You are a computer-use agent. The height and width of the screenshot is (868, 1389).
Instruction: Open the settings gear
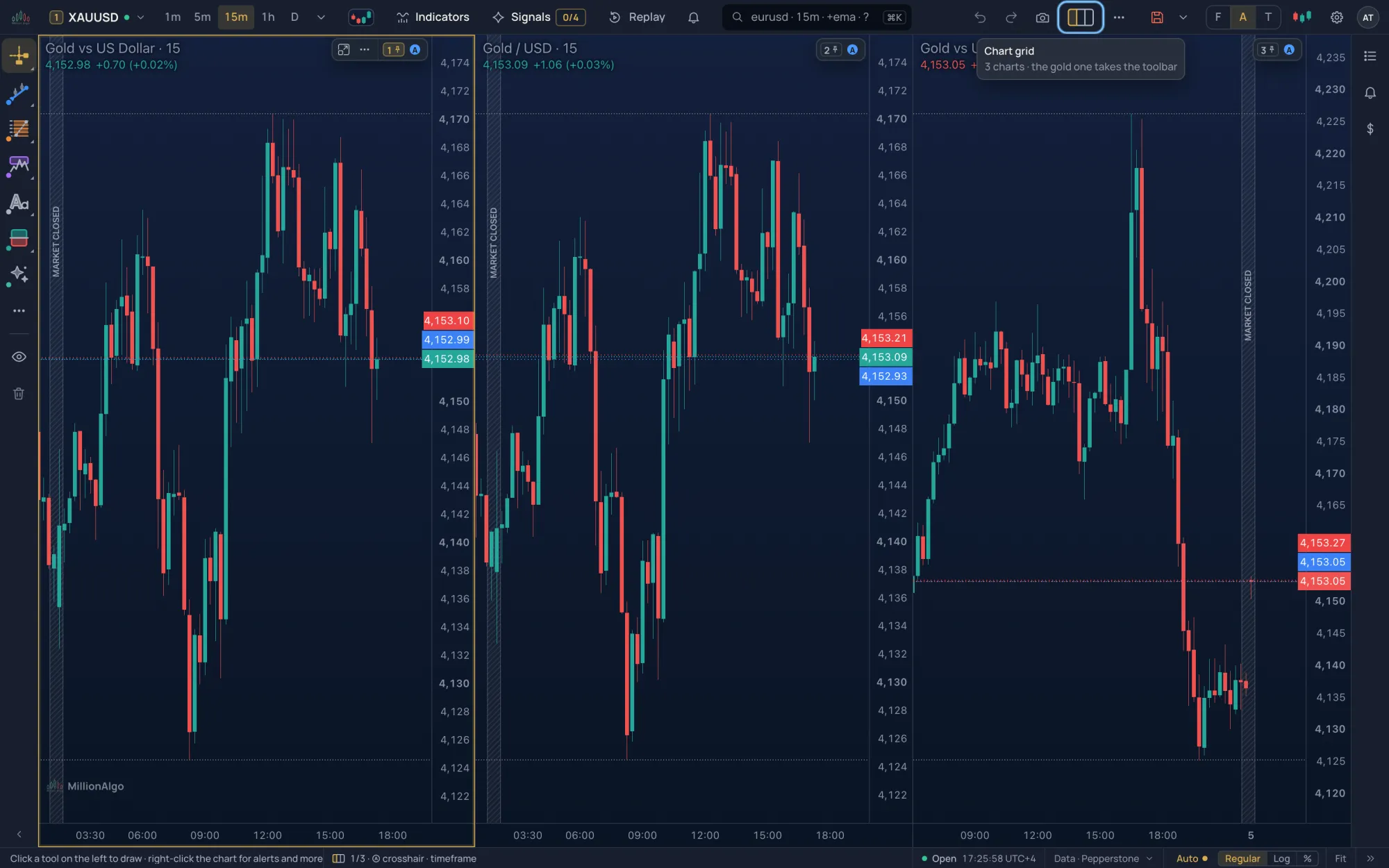(x=1336, y=17)
